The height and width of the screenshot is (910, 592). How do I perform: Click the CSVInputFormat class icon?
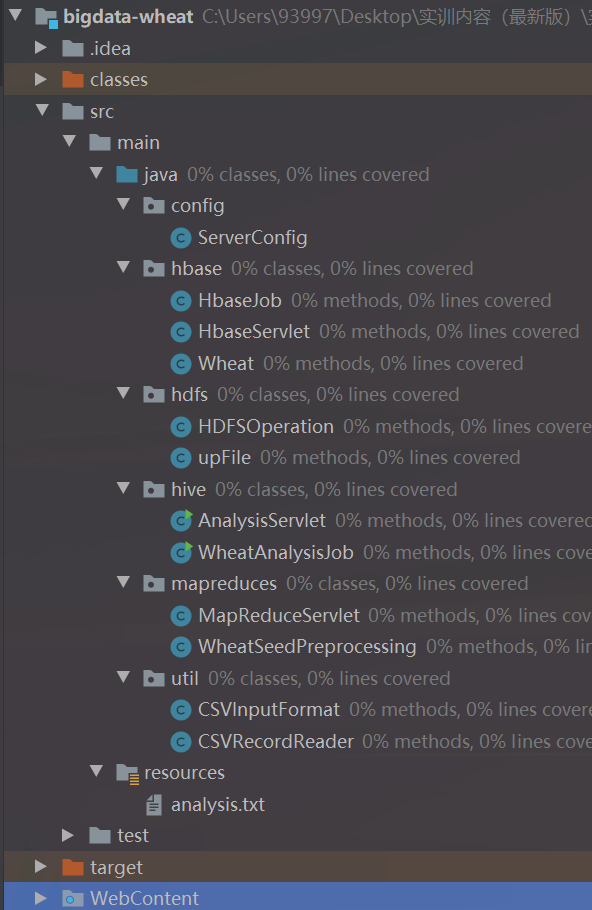[181, 710]
